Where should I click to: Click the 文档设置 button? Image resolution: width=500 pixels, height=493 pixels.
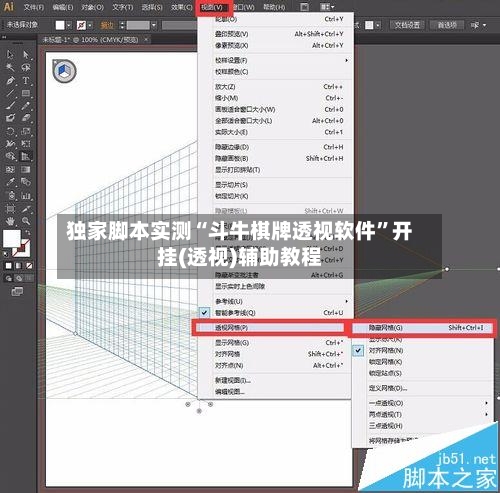point(407,25)
